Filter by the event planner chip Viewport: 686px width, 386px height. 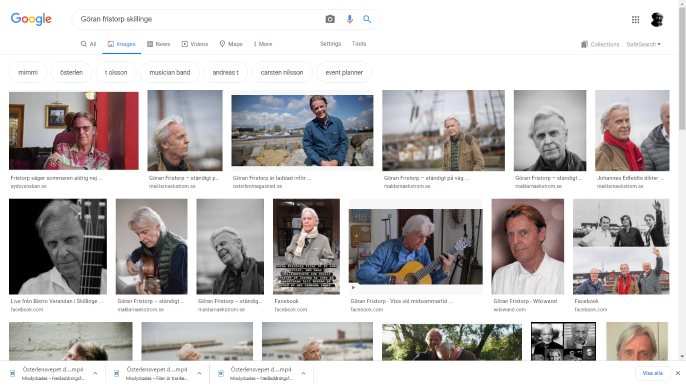(x=344, y=72)
